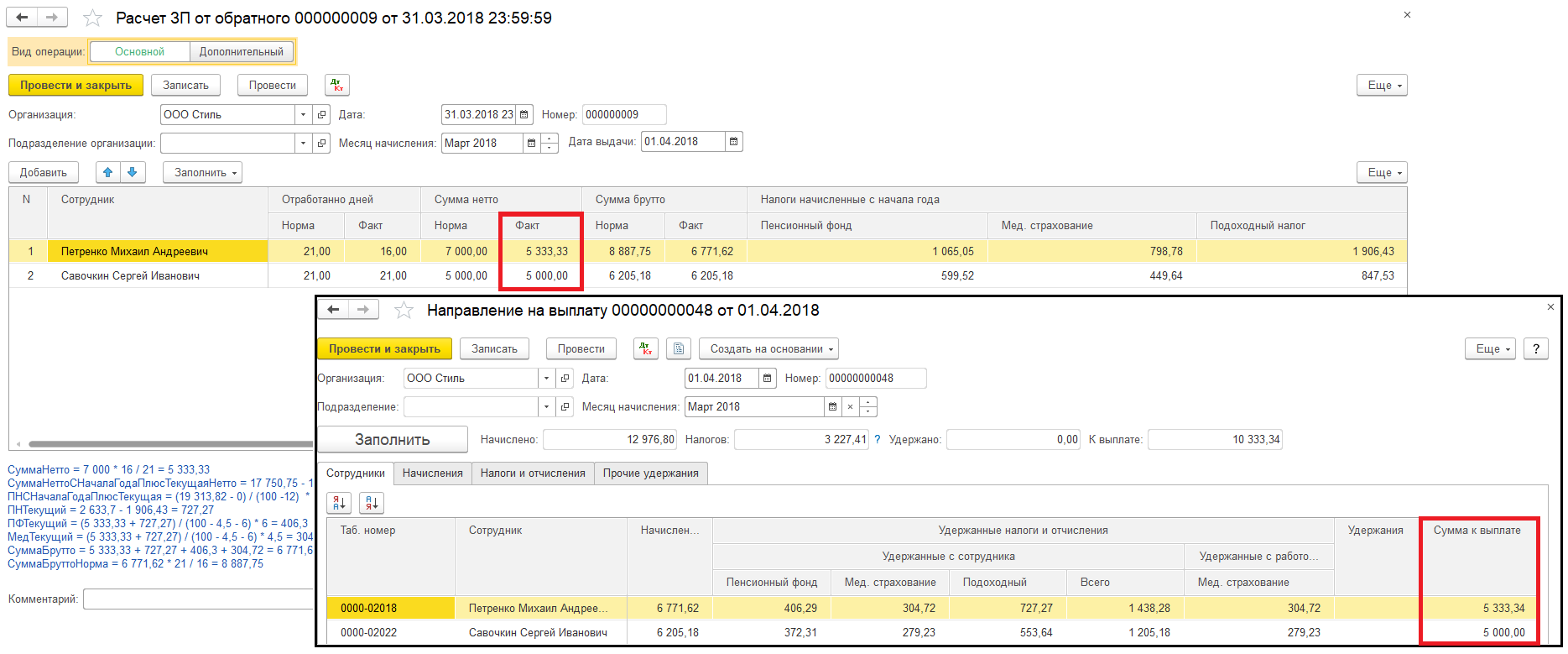The image size is (1568, 654).
Task: Open calendar for Дата выдачи 01.04.2018
Action: pos(734,142)
